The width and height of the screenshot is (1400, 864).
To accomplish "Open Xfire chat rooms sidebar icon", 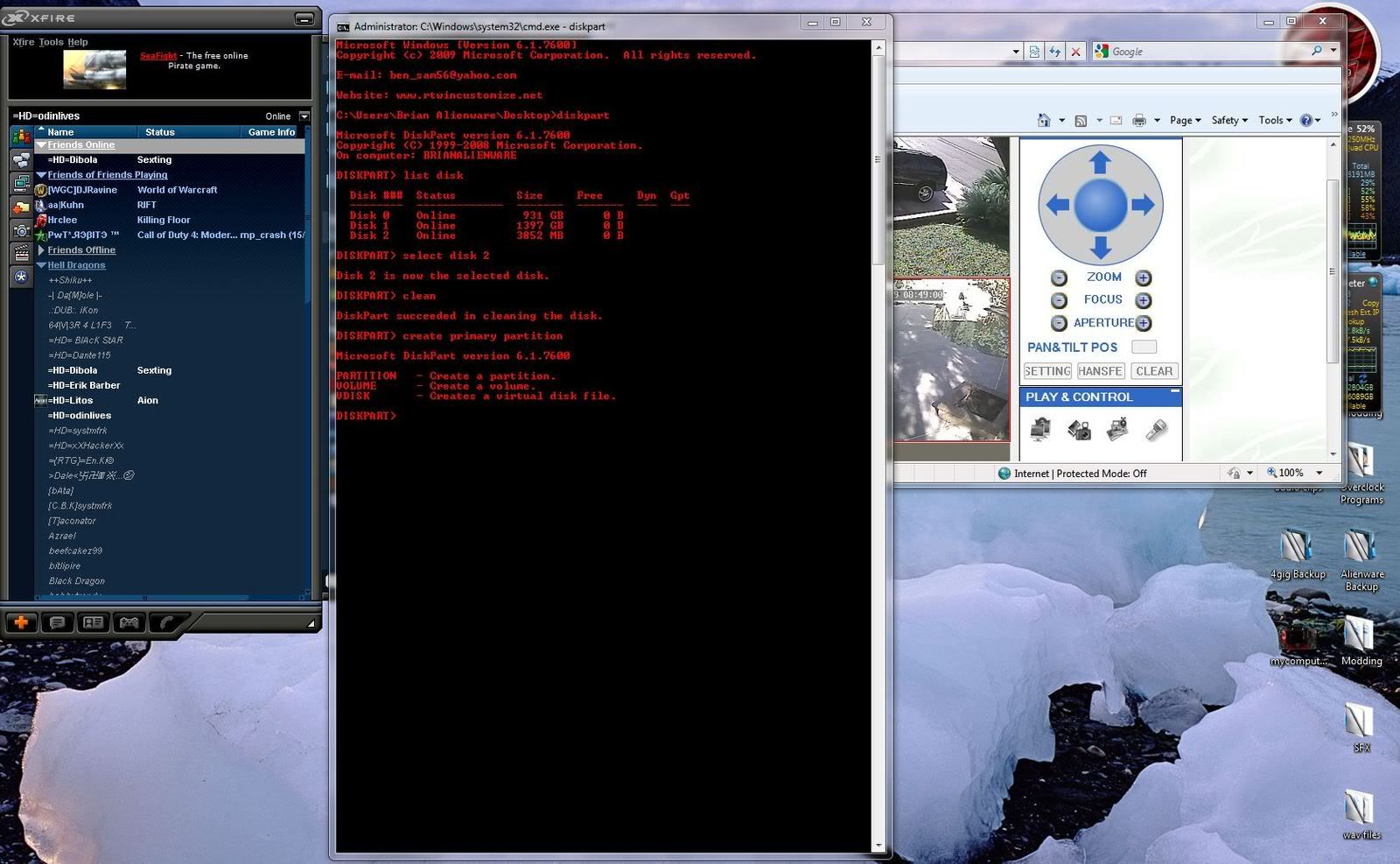I will click(21, 159).
